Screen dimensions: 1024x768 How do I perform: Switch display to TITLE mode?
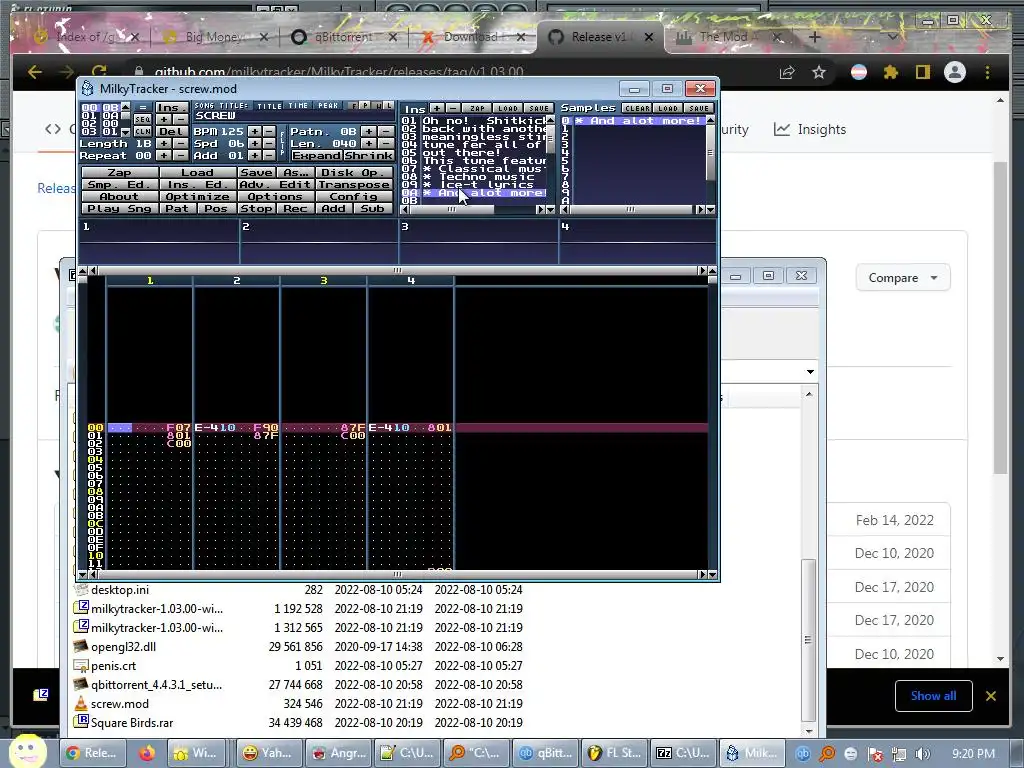[x=269, y=106]
